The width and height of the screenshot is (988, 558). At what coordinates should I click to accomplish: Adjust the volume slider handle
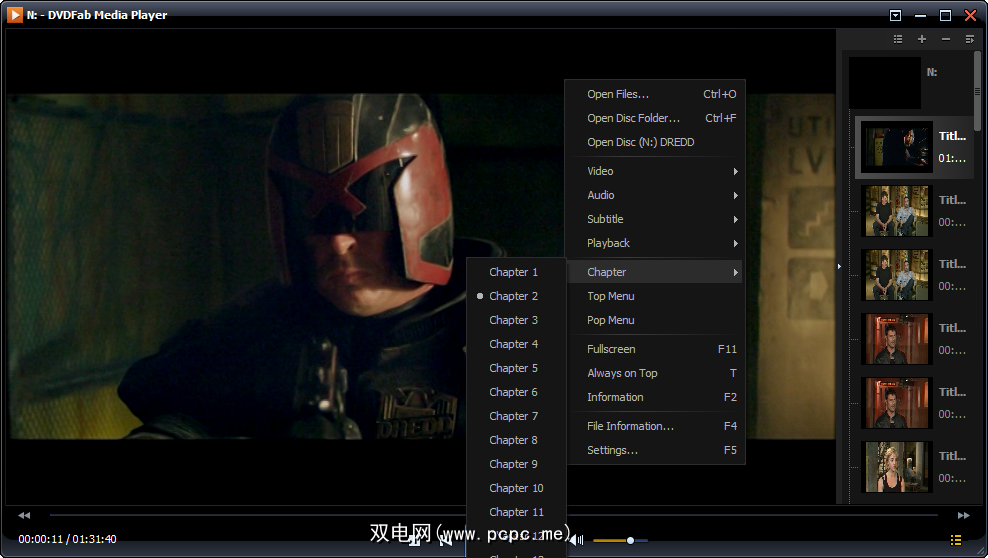tap(630, 540)
